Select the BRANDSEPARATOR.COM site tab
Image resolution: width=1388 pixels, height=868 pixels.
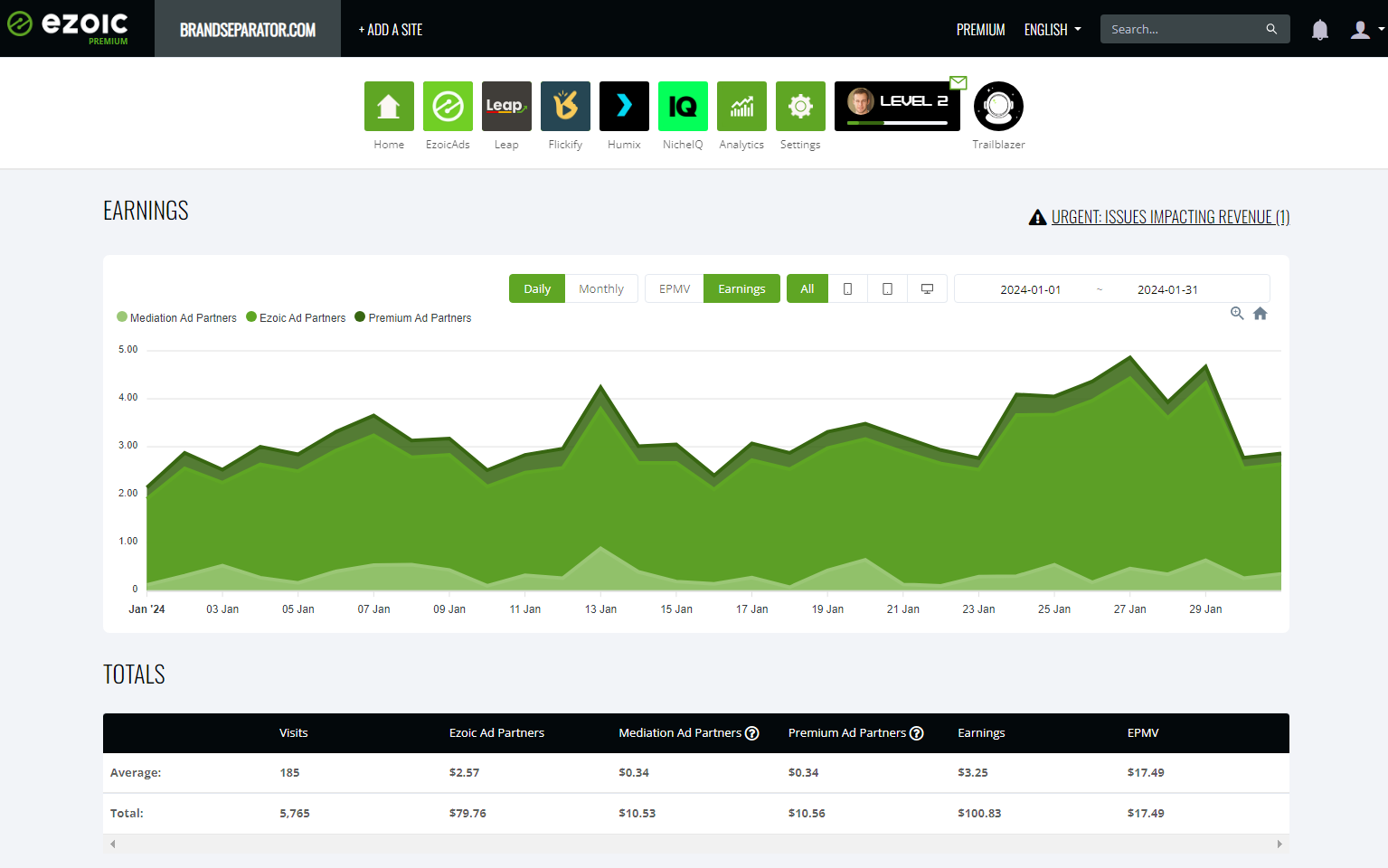(x=248, y=29)
